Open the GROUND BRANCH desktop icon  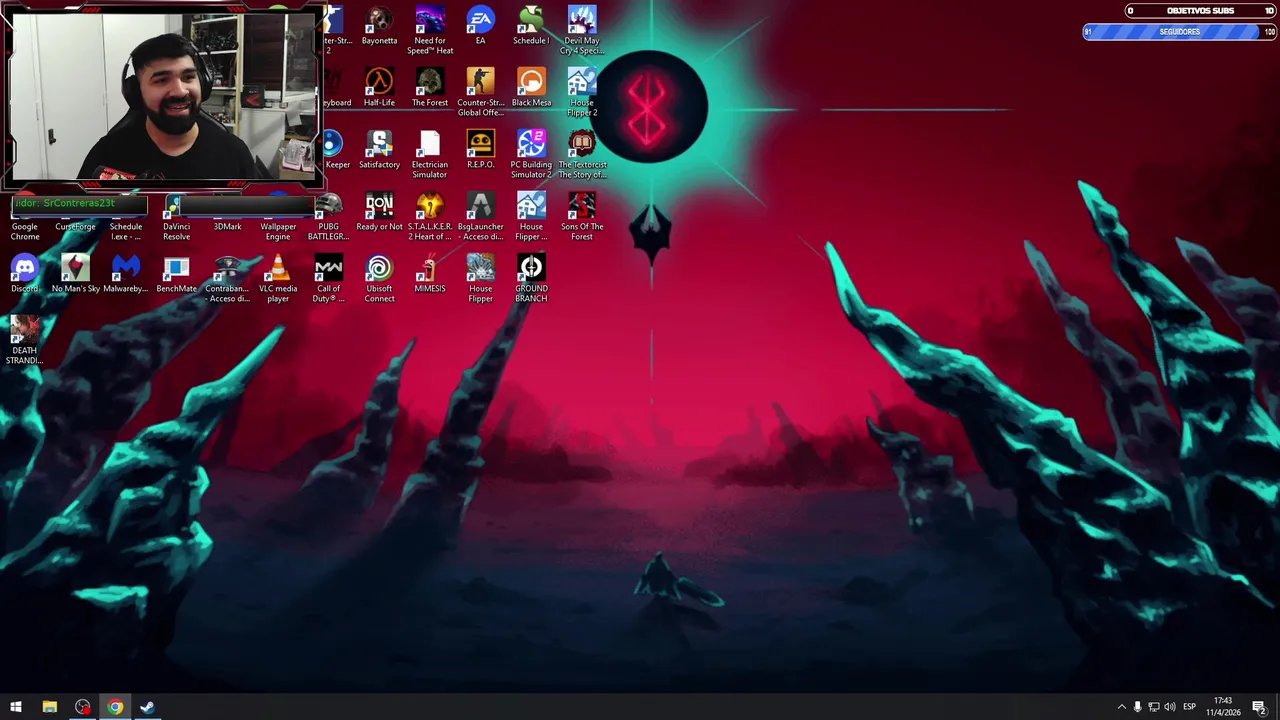pos(531,278)
